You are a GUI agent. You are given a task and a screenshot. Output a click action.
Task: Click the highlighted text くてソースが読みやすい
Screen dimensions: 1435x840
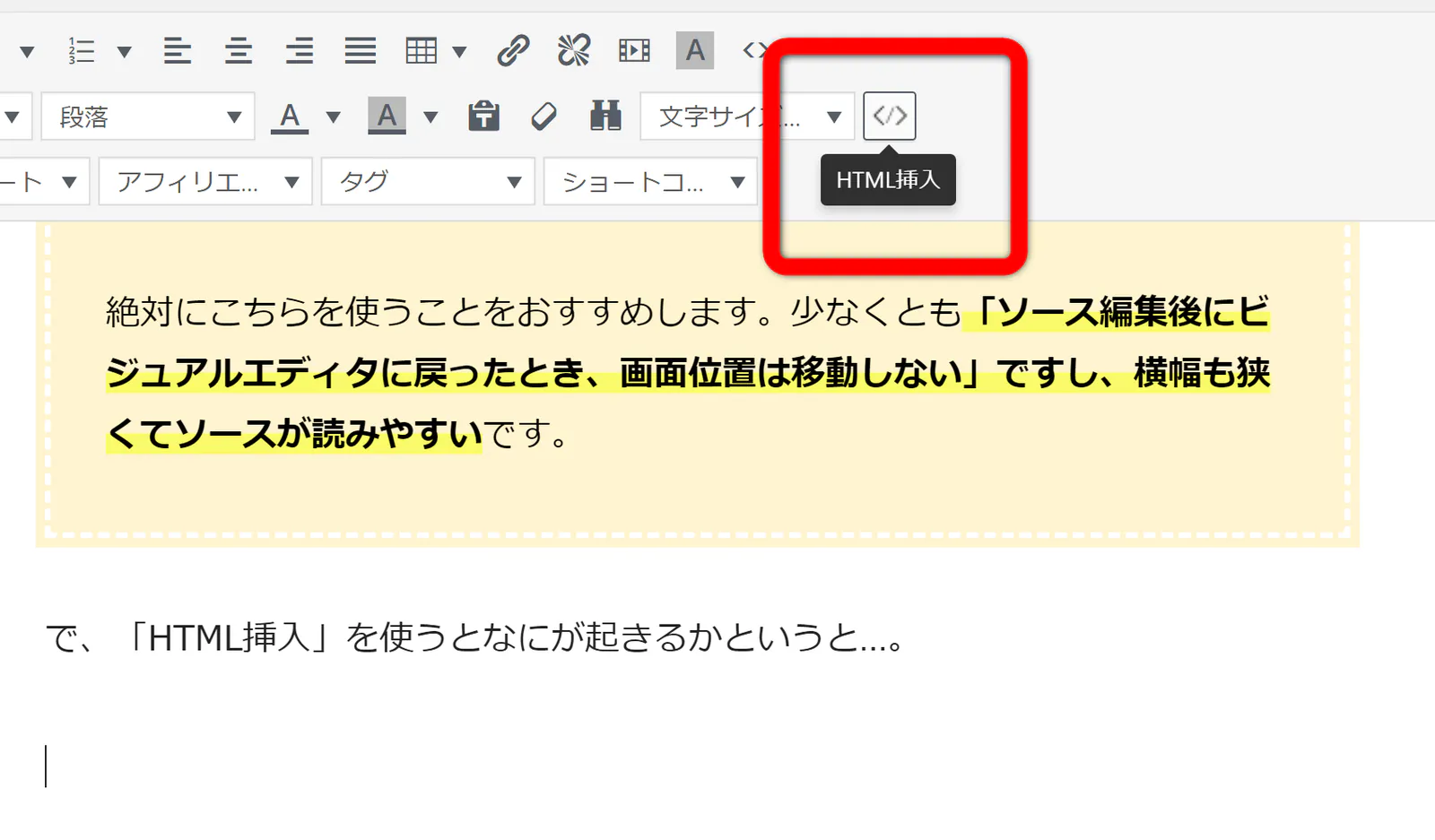coord(294,434)
